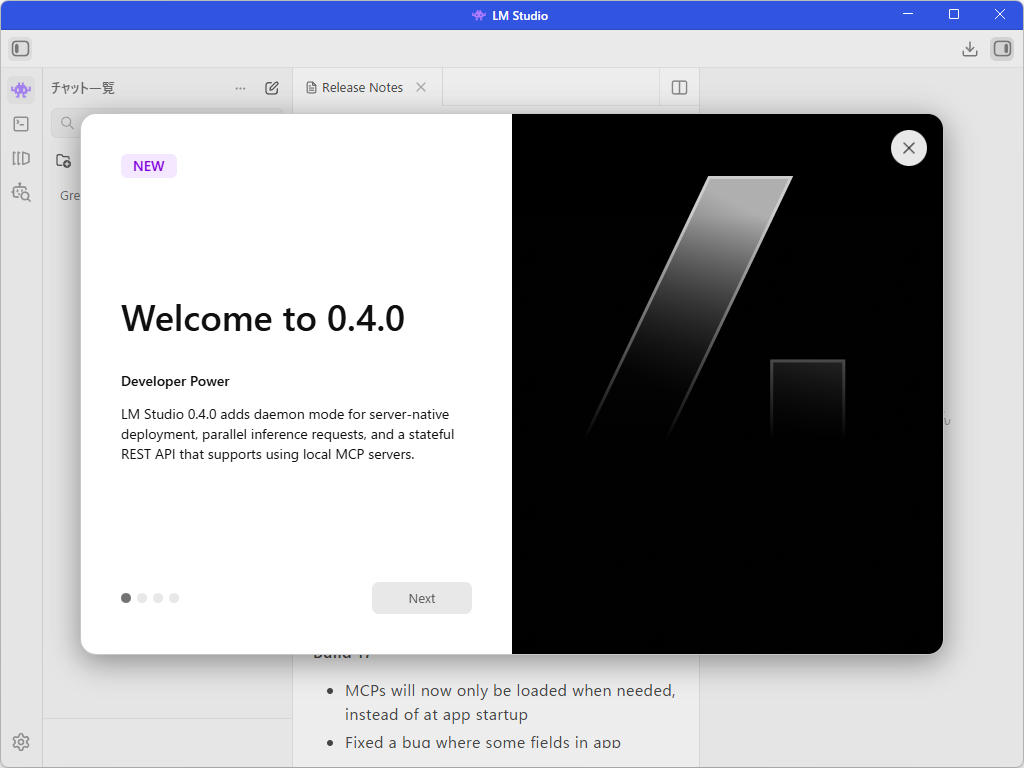Open App Settings with the gear icon
The image size is (1024, 768).
21,741
